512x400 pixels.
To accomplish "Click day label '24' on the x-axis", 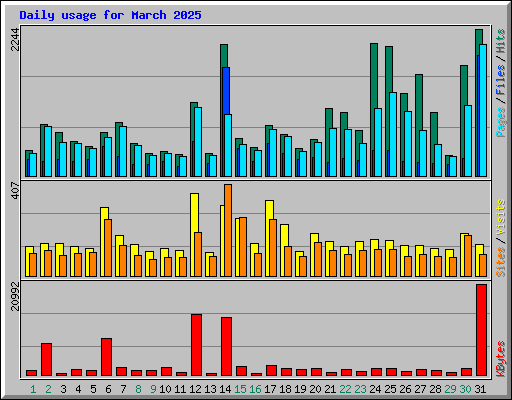I will pos(375,389).
